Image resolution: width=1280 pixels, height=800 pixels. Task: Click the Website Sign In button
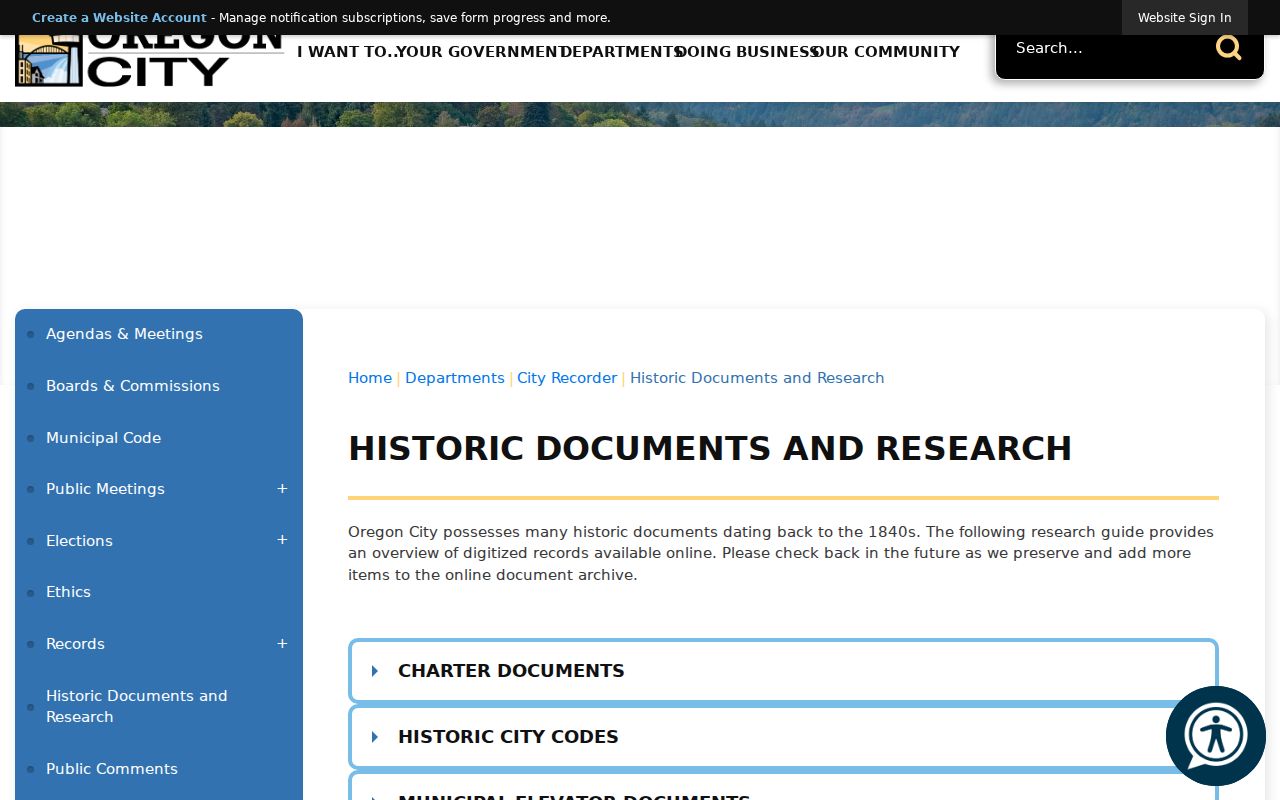click(1184, 18)
